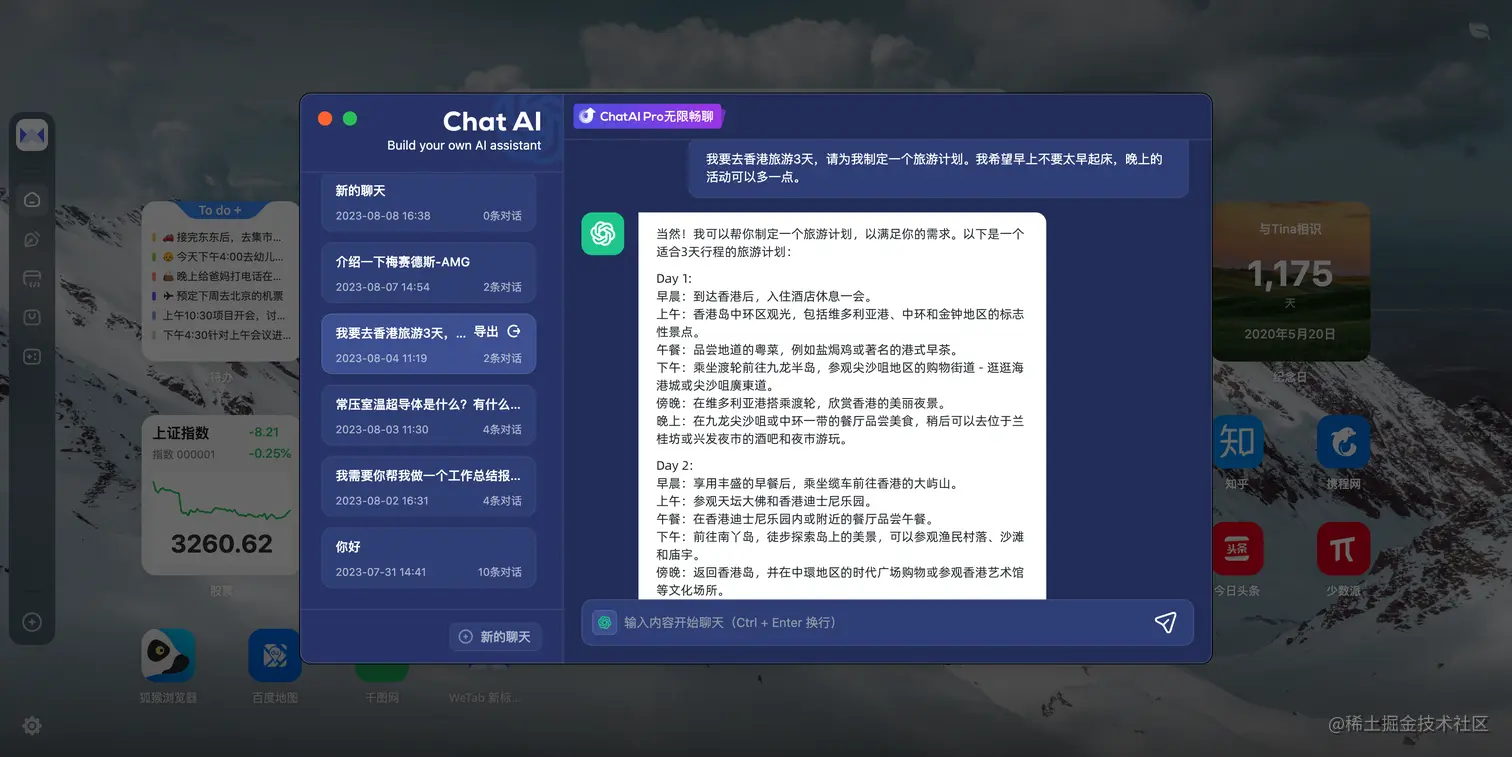The width and height of the screenshot is (1512, 757).
Task: Click the ChatGPT model icon in input box
Action: [604, 622]
